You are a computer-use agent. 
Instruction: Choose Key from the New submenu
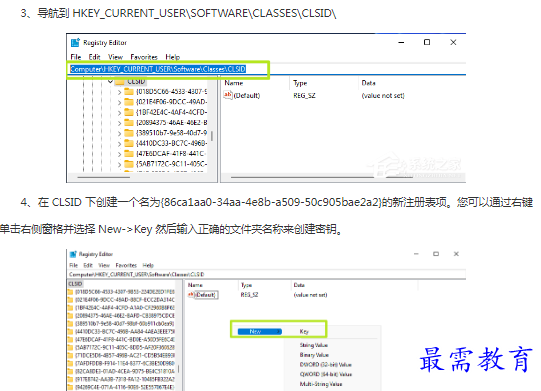(304, 331)
